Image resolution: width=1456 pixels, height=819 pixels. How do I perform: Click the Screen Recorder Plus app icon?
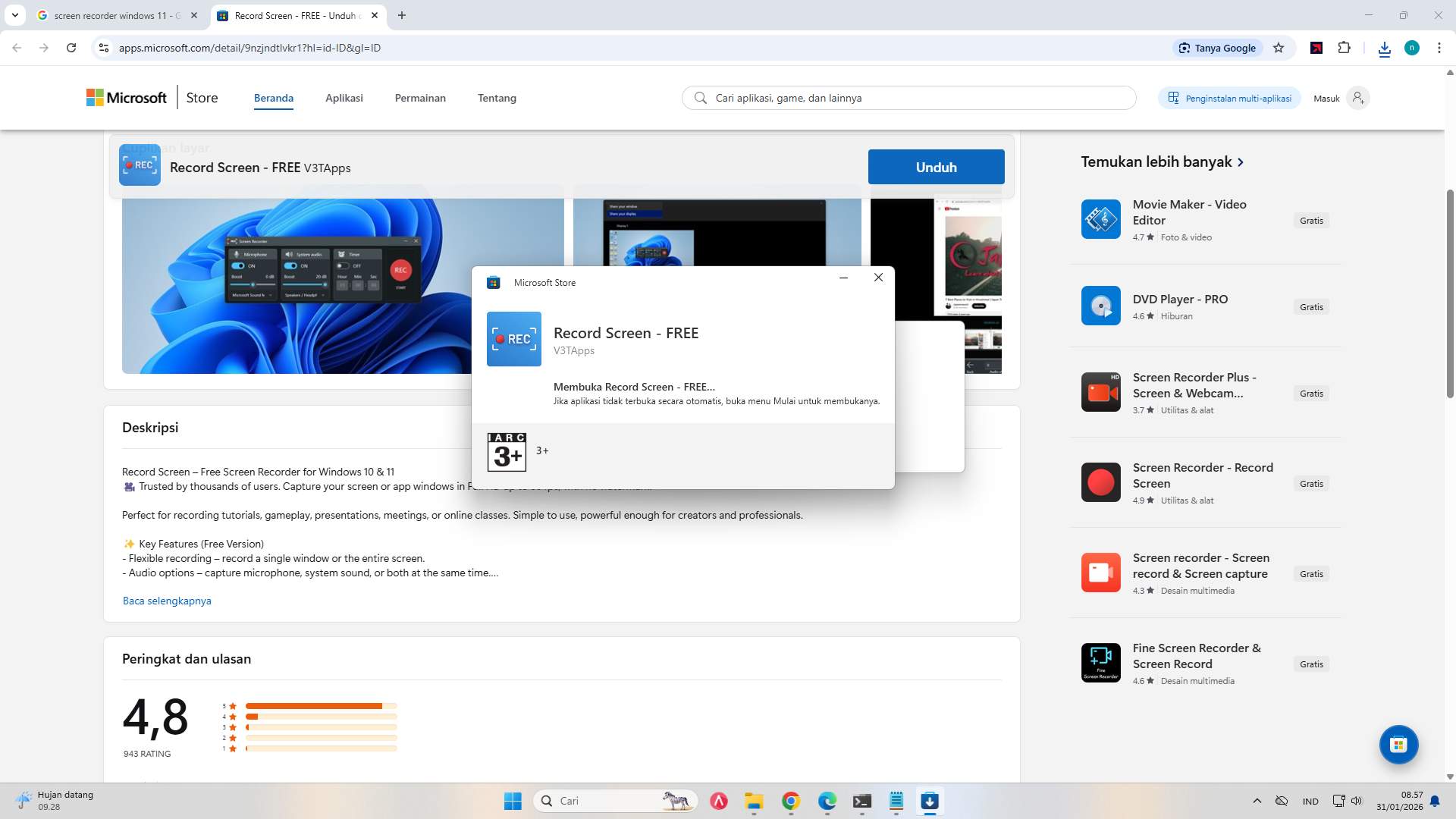(x=1101, y=392)
